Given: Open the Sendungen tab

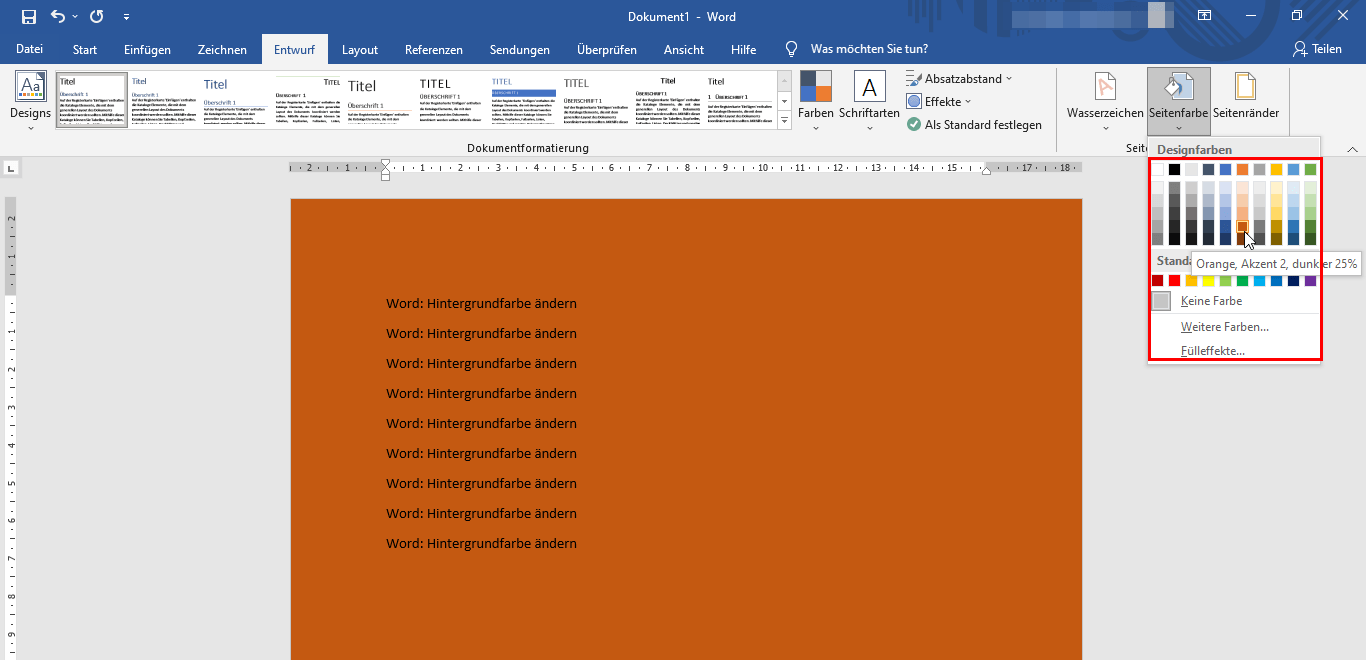Looking at the screenshot, I should pos(520,49).
